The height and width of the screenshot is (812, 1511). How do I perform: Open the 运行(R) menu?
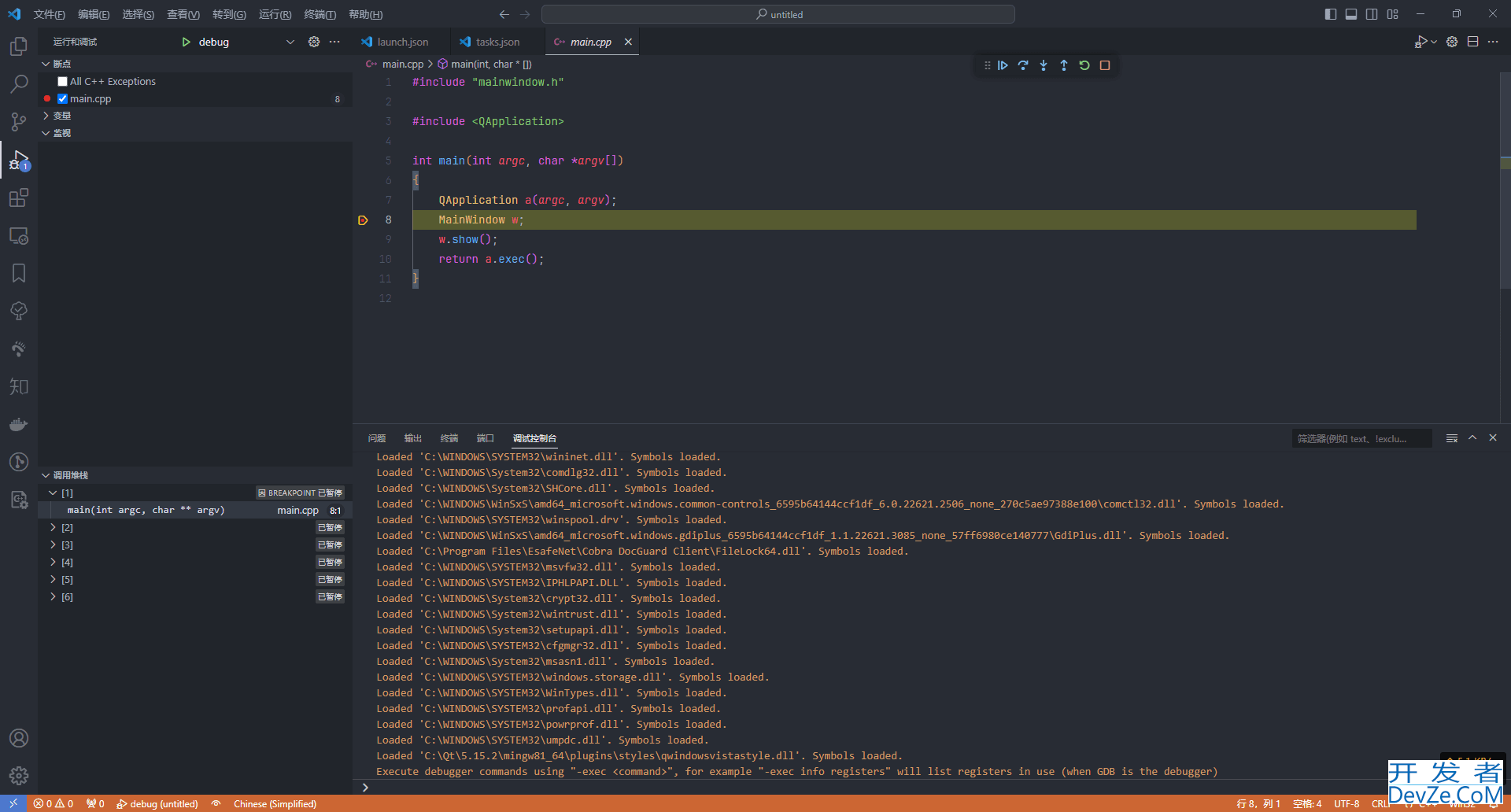click(x=275, y=14)
